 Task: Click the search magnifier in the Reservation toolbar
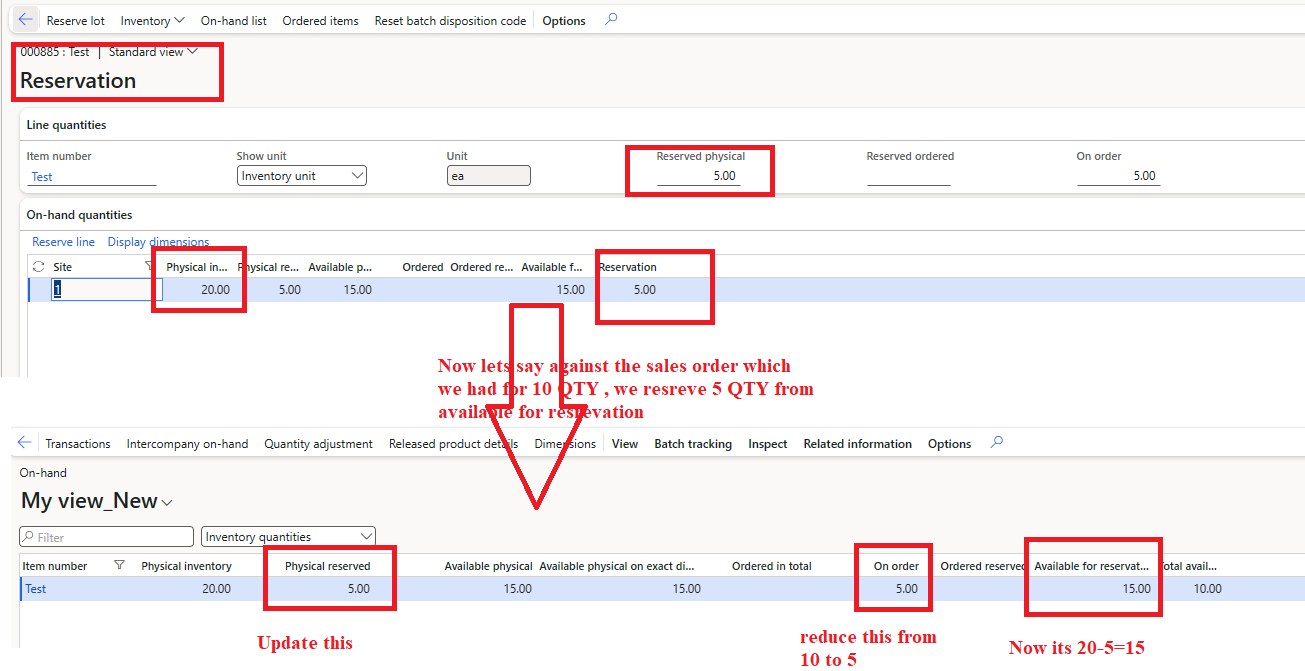coord(610,20)
